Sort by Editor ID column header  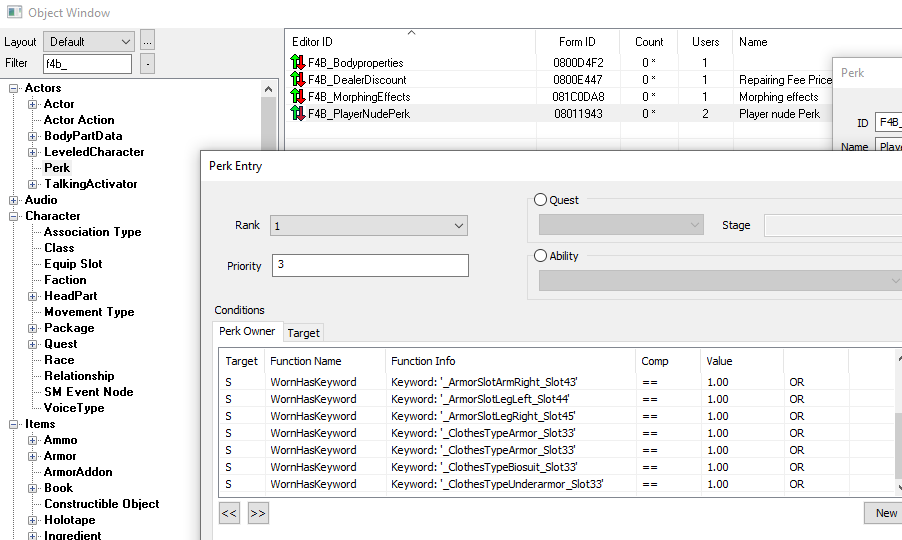tap(411, 41)
